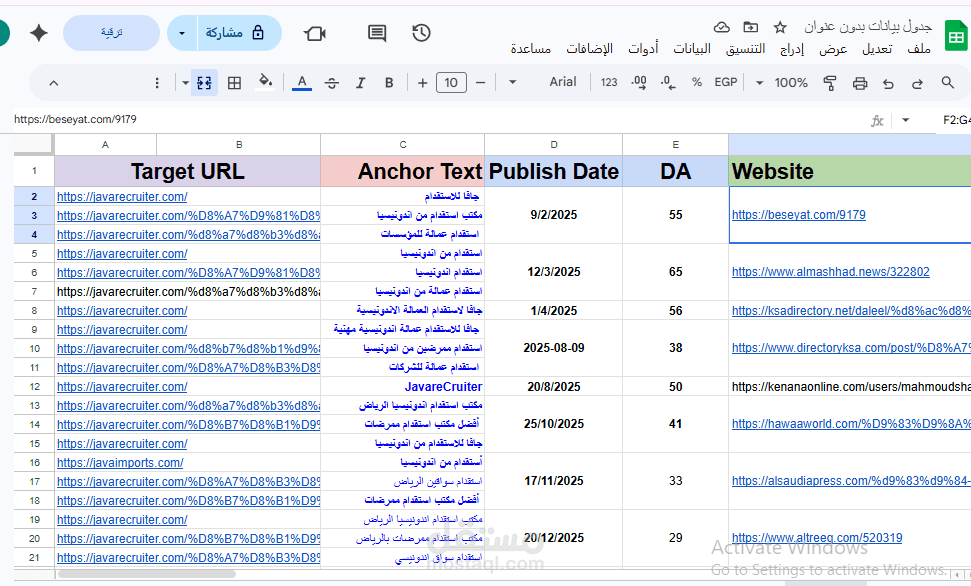Screen dimensions: 971x586
Task: Open the Gemini sparkle assistant icon
Action: (39, 33)
